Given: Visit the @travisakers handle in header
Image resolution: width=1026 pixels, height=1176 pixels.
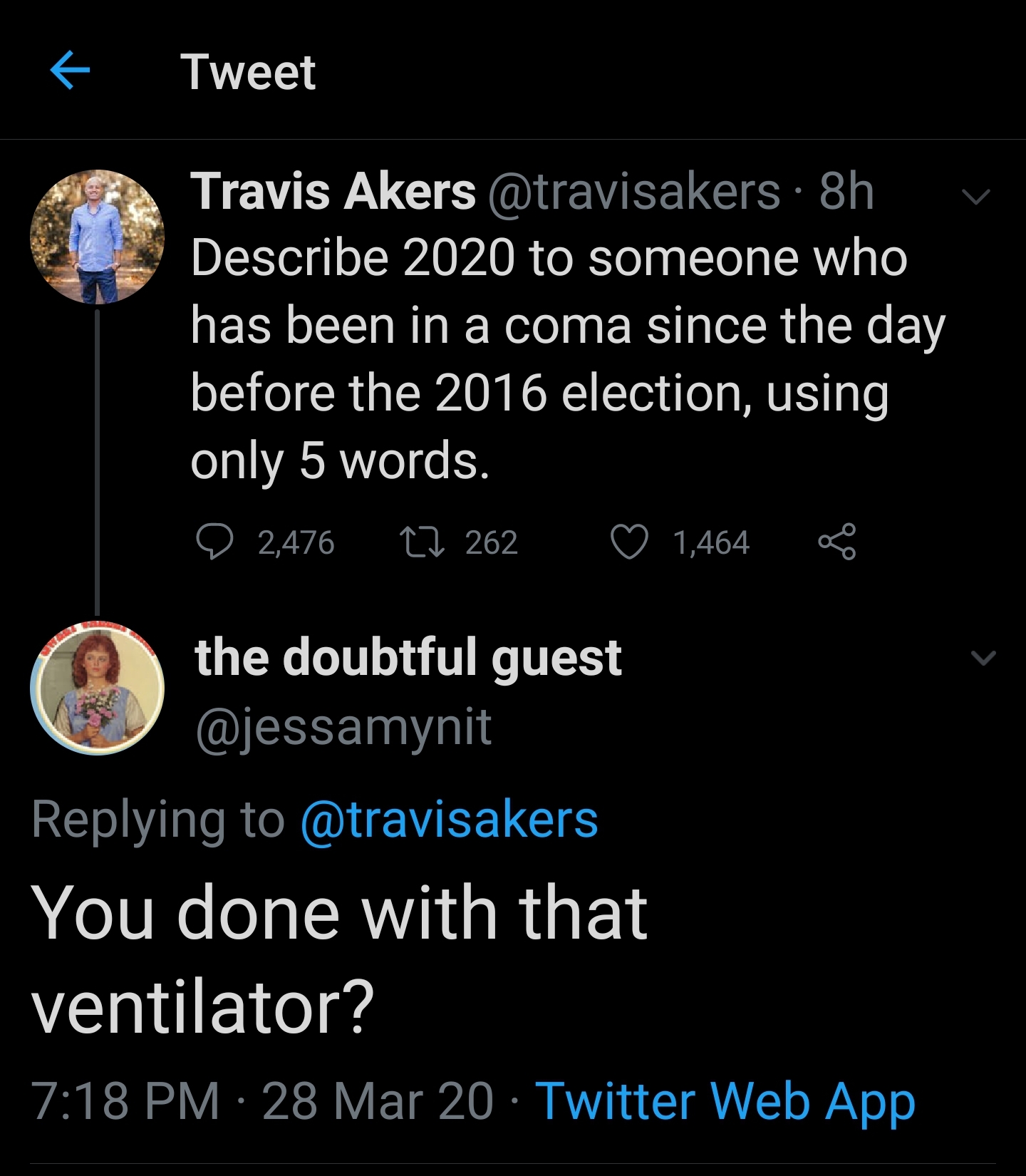Looking at the screenshot, I should tap(634, 192).
